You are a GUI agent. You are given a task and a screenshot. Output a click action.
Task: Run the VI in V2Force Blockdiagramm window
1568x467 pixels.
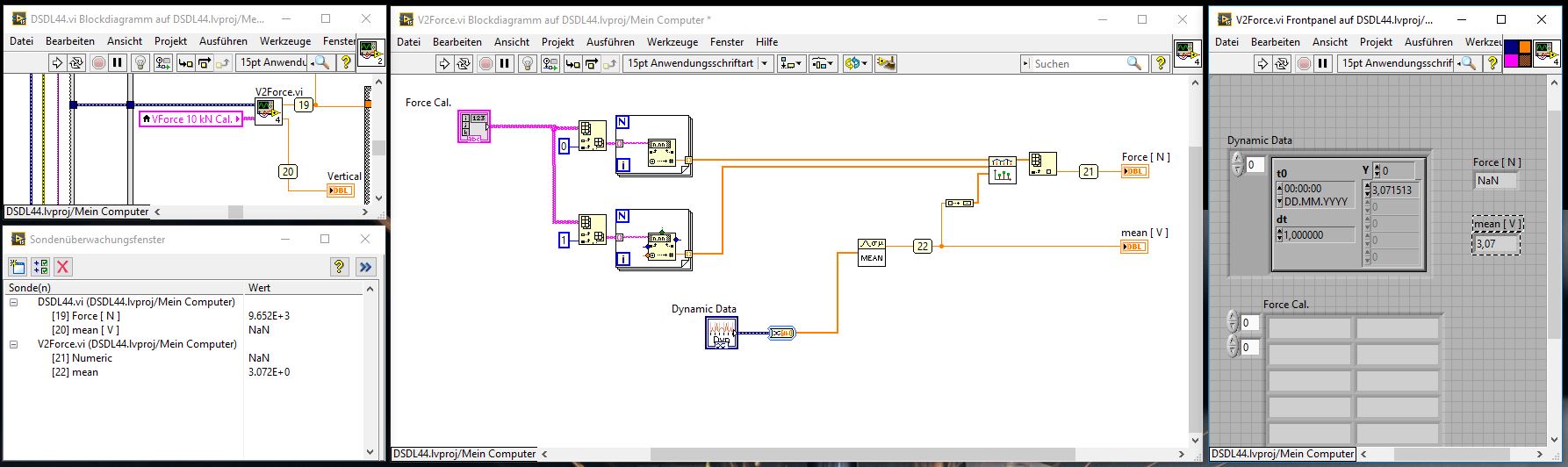444,63
